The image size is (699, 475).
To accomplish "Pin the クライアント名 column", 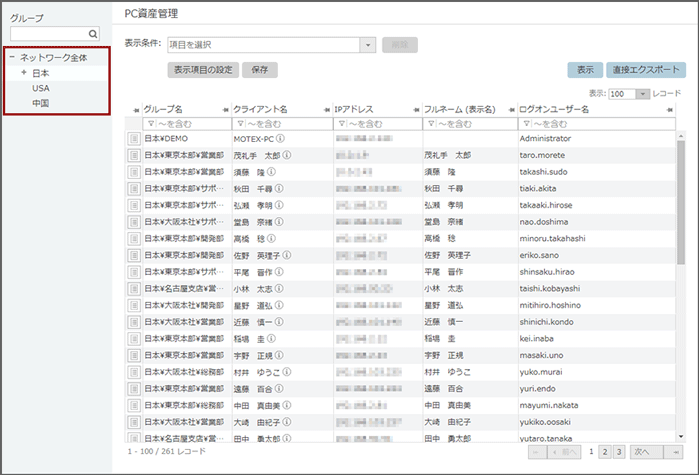I will point(327,110).
